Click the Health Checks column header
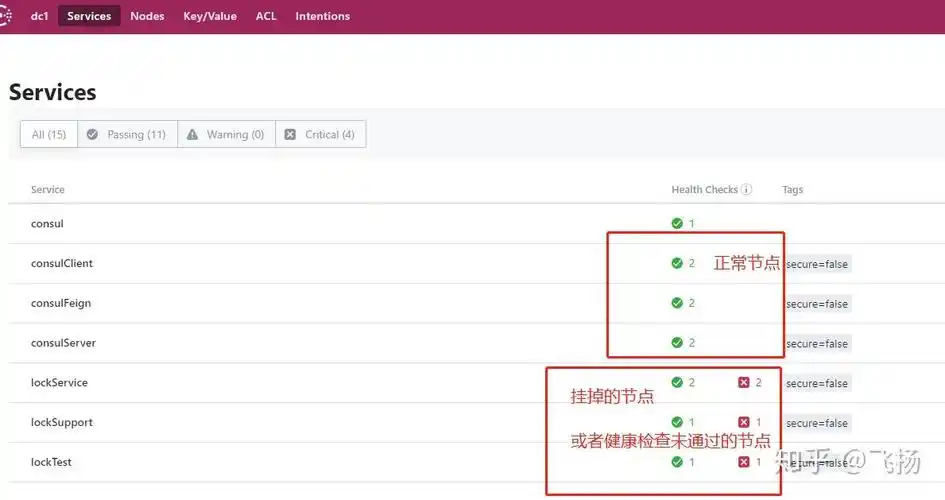945x500 pixels. coord(705,189)
